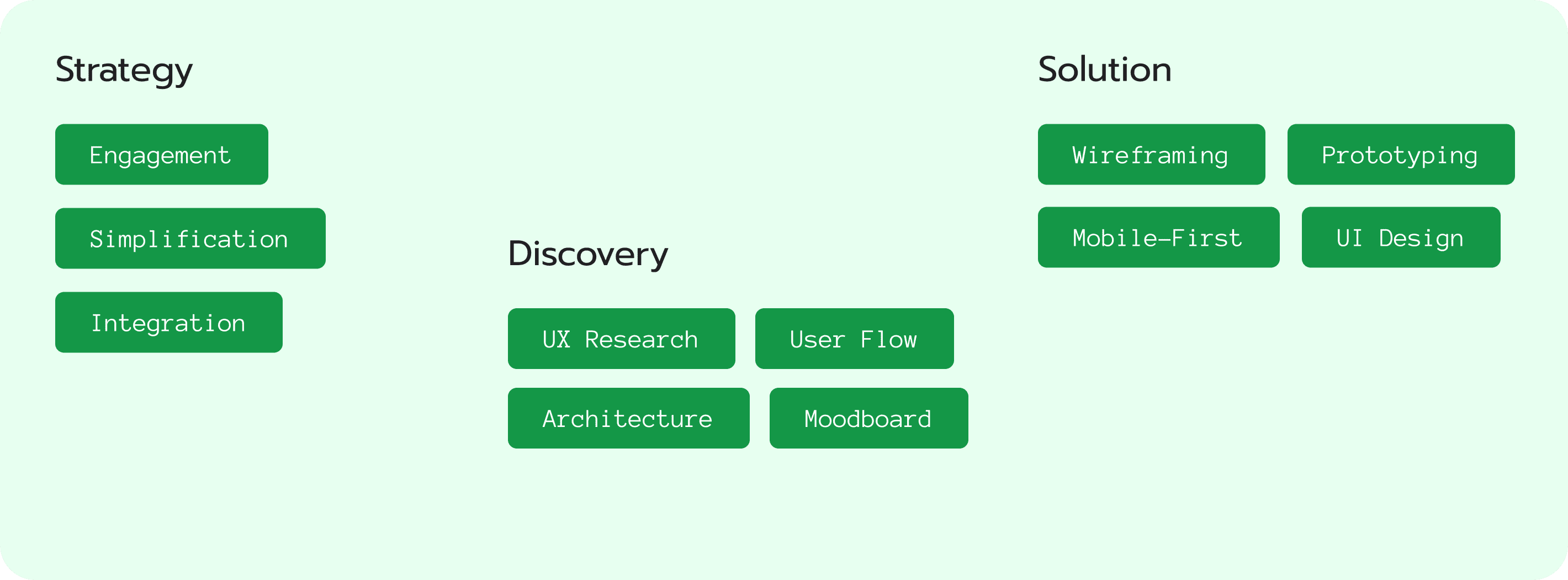Click the Strategy heading
1568x580 pixels.
[124, 70]
